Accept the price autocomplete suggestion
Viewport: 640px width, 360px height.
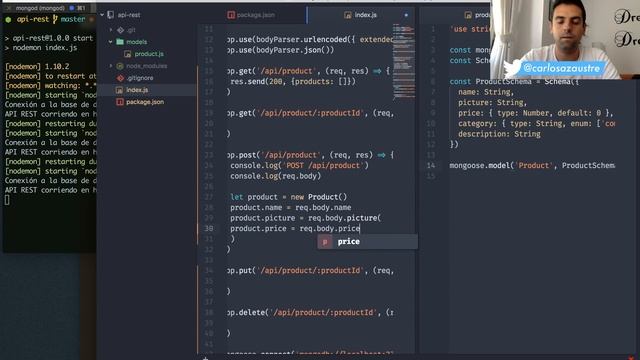[x=367, y=242]
